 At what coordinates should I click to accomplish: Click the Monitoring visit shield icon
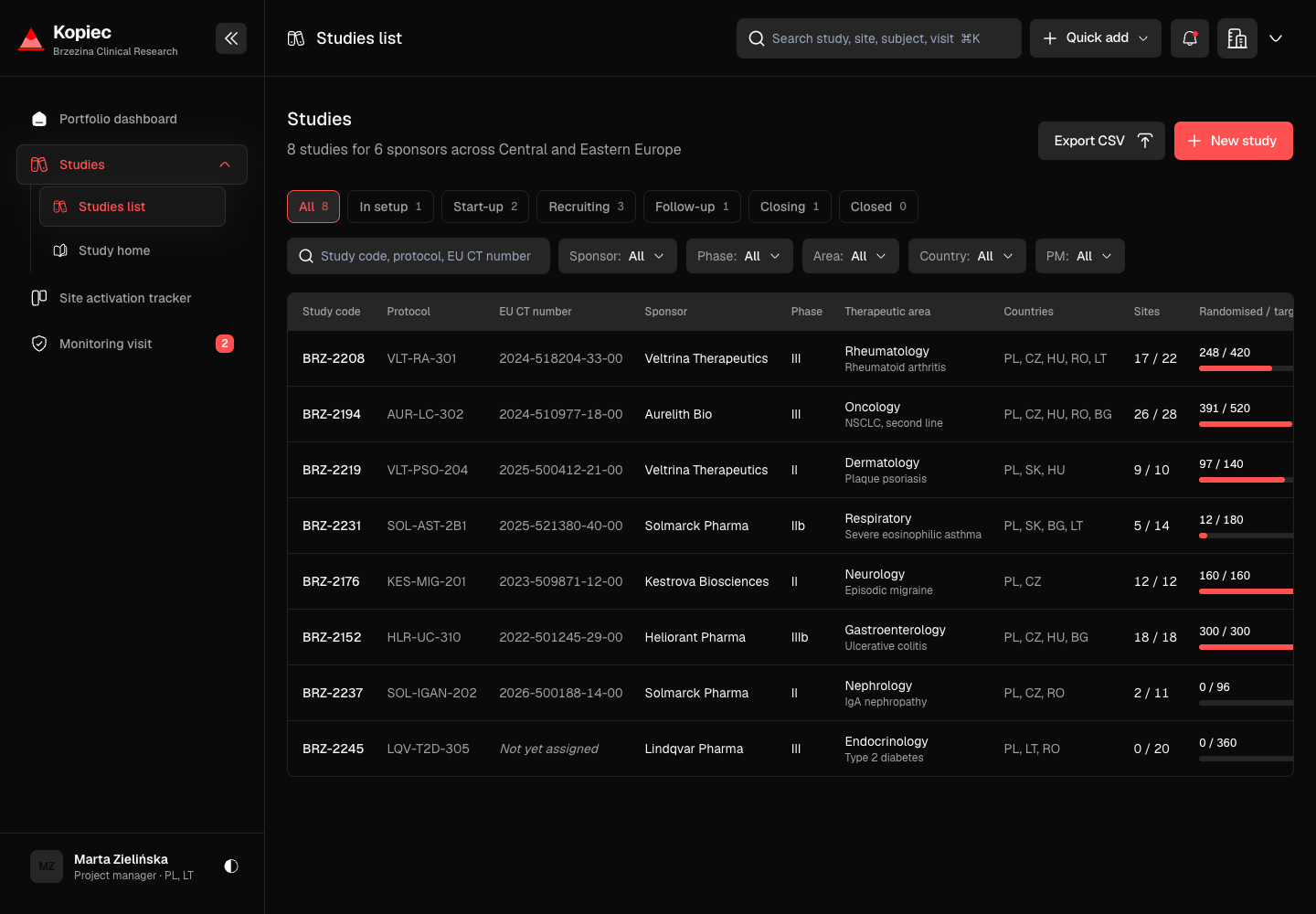click(39, 344)
